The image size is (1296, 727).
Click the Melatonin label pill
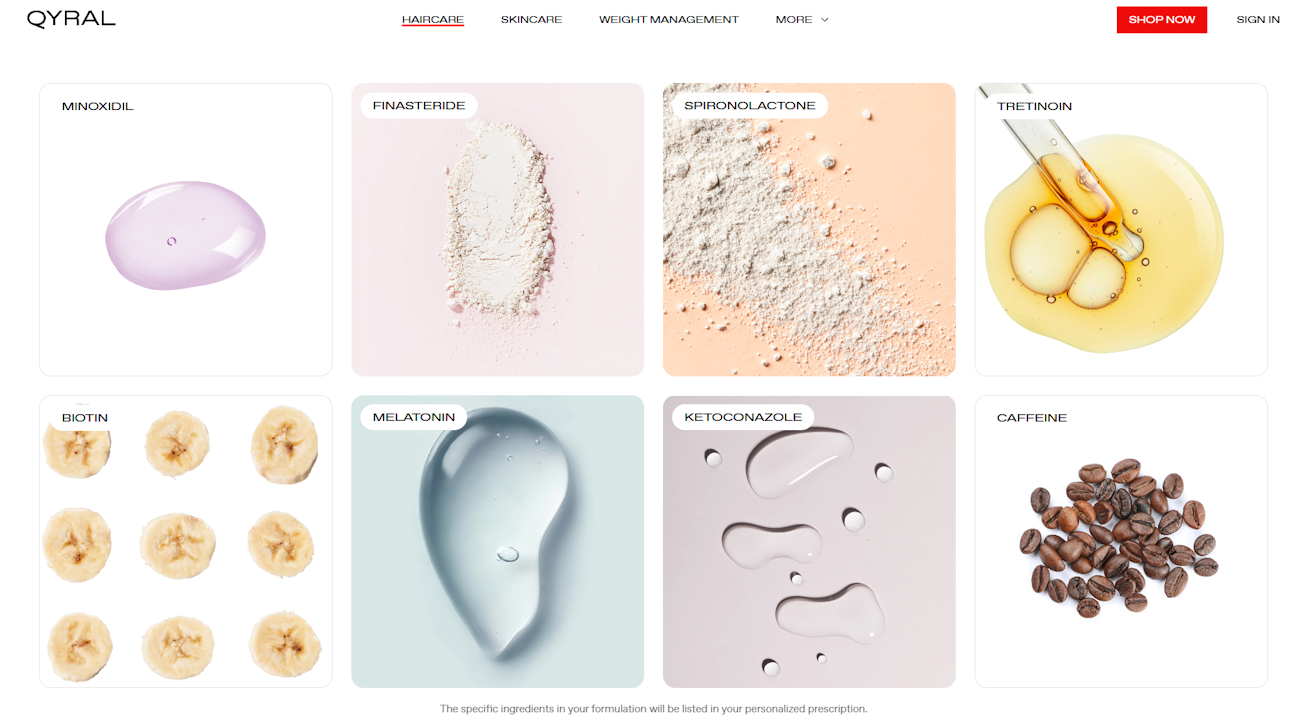(413, 417)
